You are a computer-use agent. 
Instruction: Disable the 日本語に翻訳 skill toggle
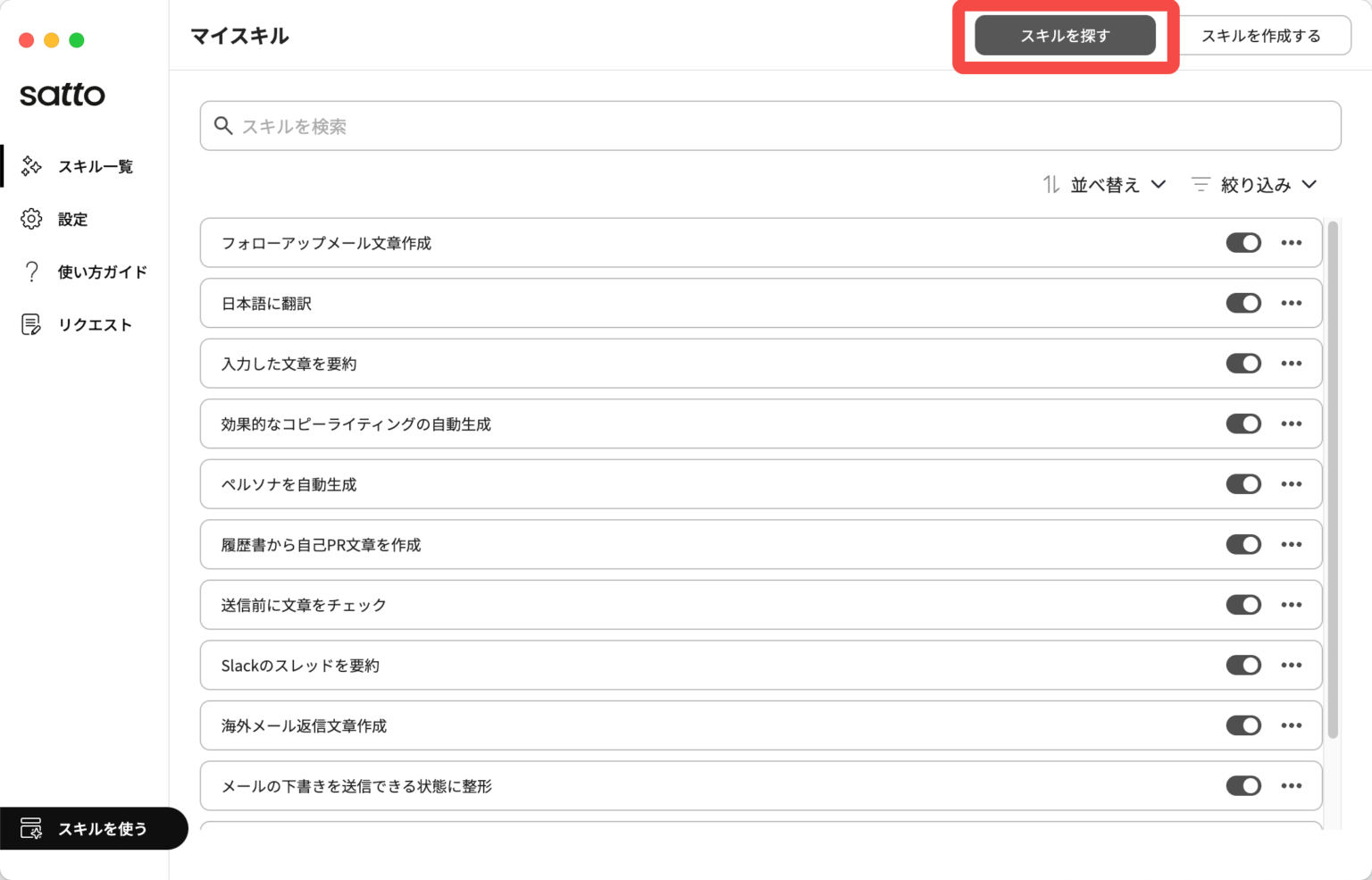click(x=1243, y=303)
